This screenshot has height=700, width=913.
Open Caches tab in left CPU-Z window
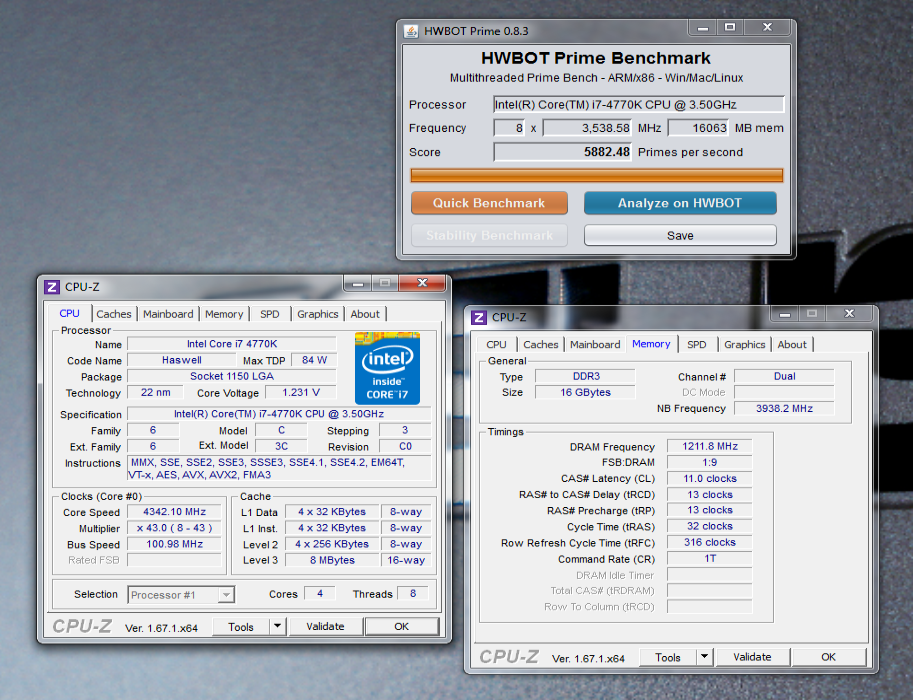(114, 314)
